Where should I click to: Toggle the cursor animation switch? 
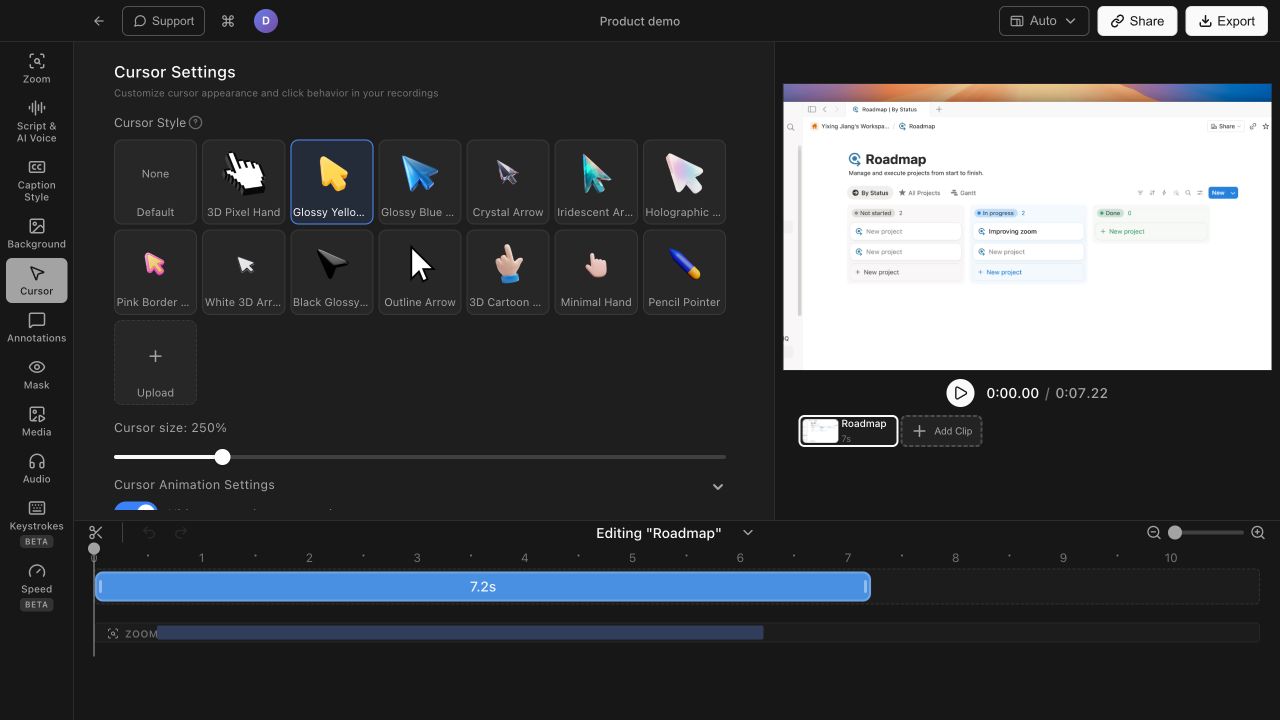click(136, 510)
